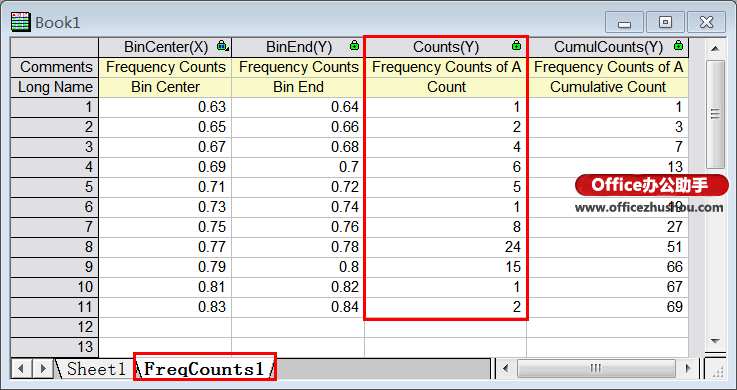Click the cell with count value 24
This screenshot has width=737, height=390.
[x=446, y=247]
